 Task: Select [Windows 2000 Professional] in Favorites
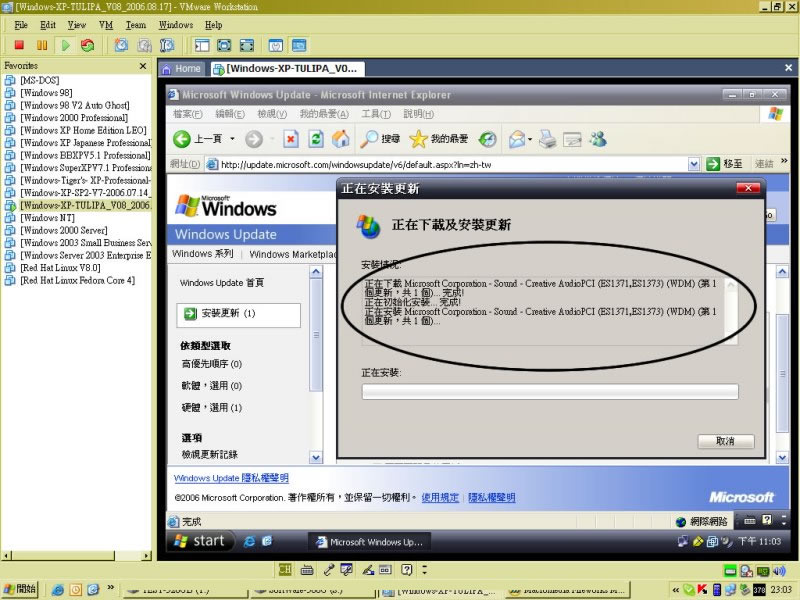click(x=73, y=118)
